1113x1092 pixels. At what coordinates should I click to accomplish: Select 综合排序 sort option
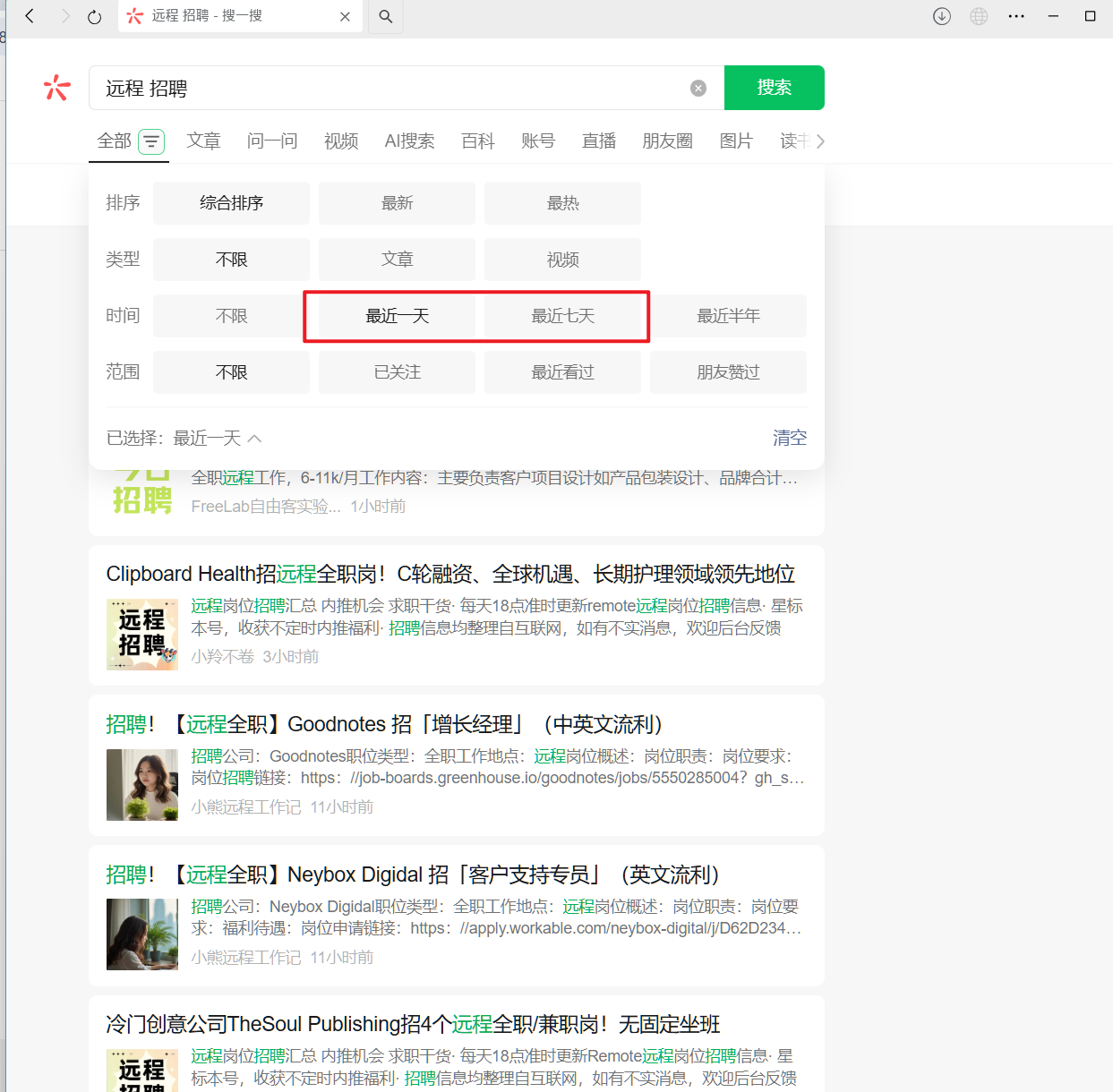(231, 203)
